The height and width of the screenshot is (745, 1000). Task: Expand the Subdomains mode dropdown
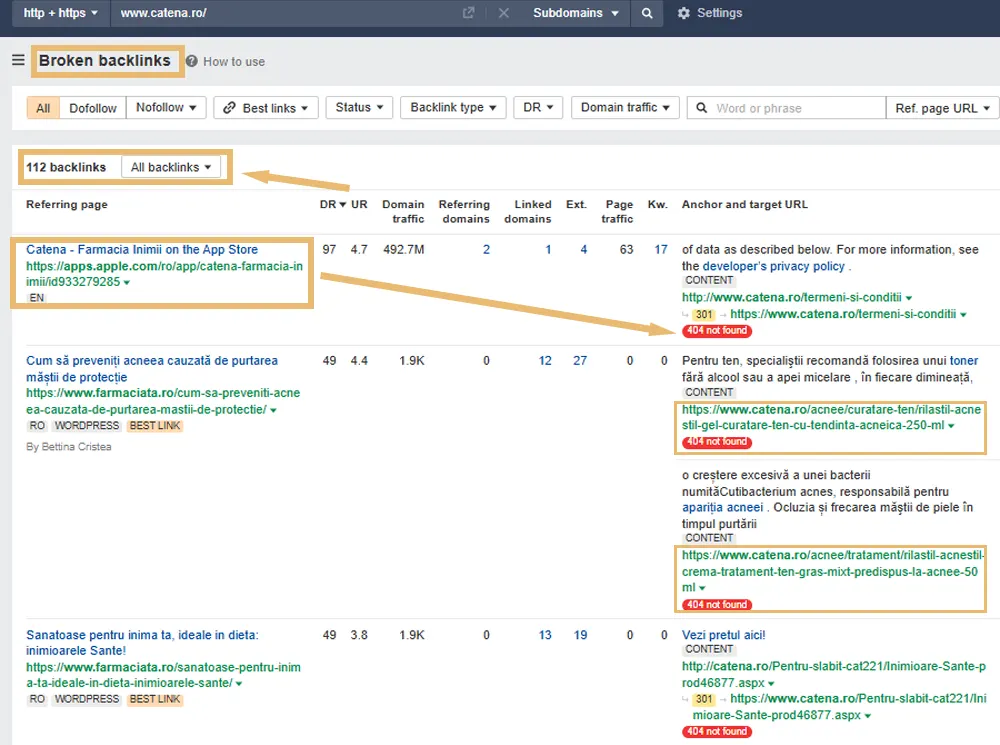575,14
